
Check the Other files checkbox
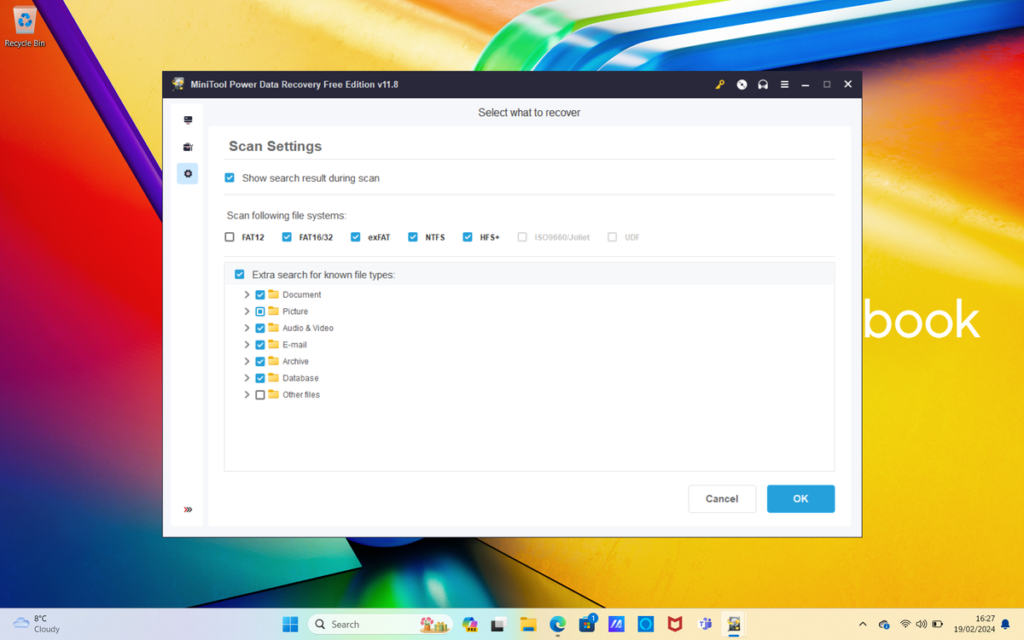(260, 394)
